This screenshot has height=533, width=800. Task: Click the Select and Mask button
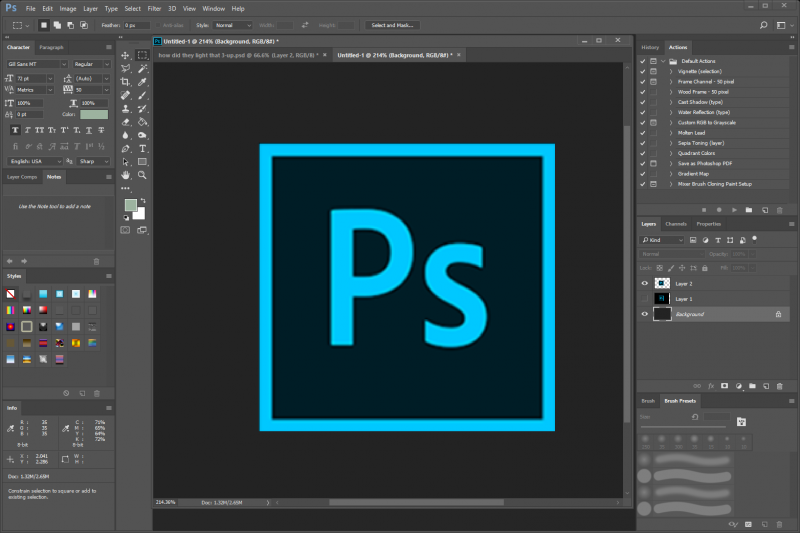click(392, 24)
